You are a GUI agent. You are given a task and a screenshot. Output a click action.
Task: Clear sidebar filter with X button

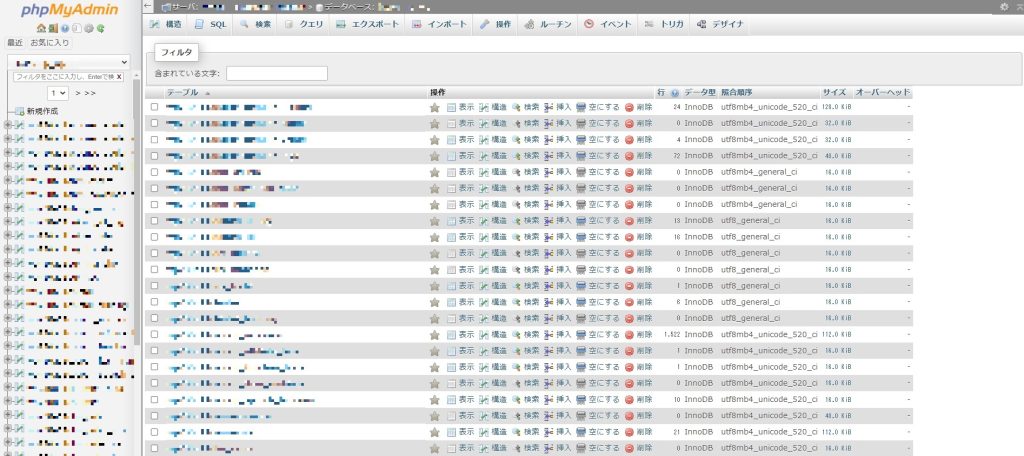[119, 76]
